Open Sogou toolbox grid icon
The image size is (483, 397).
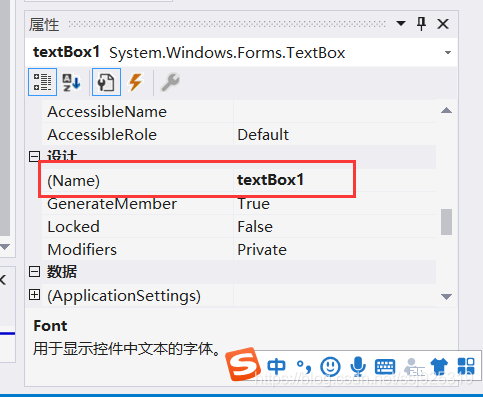tap(466, 366)
